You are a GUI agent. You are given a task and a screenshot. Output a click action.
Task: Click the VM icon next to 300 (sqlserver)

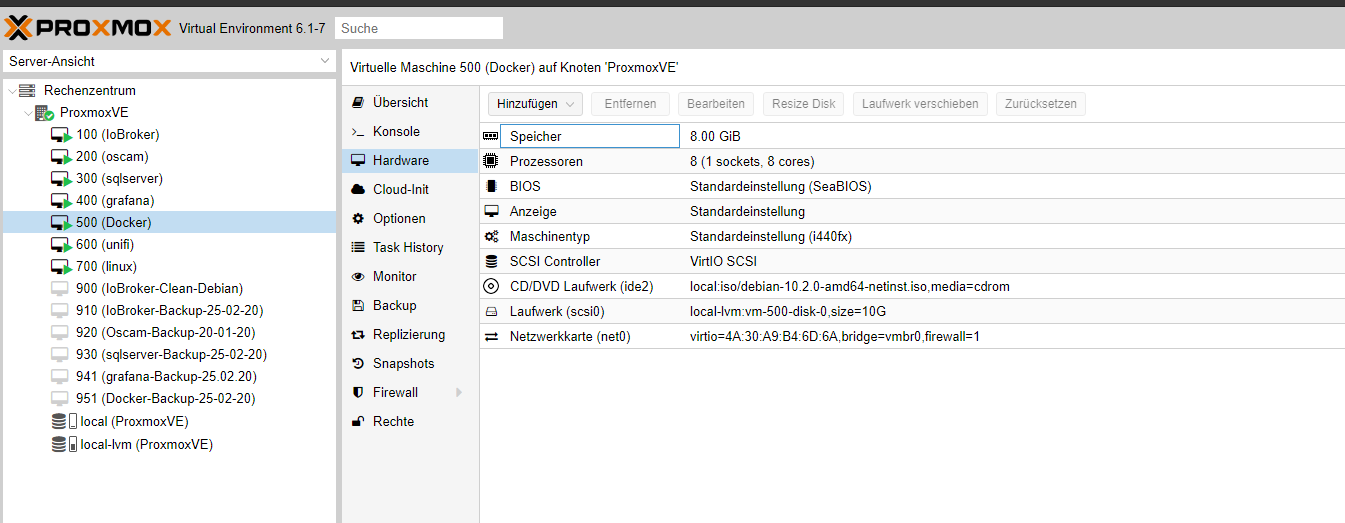click(x=62, y=179)
